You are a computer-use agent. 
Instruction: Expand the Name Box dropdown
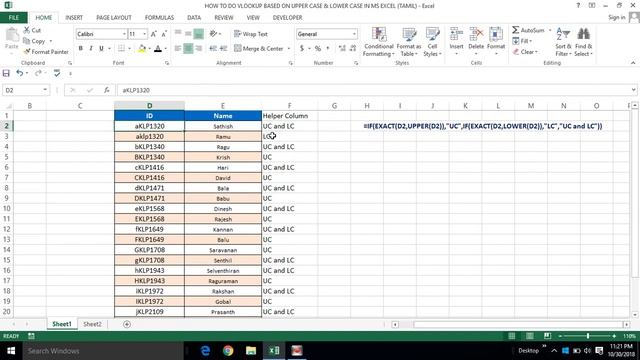[45, 90]
